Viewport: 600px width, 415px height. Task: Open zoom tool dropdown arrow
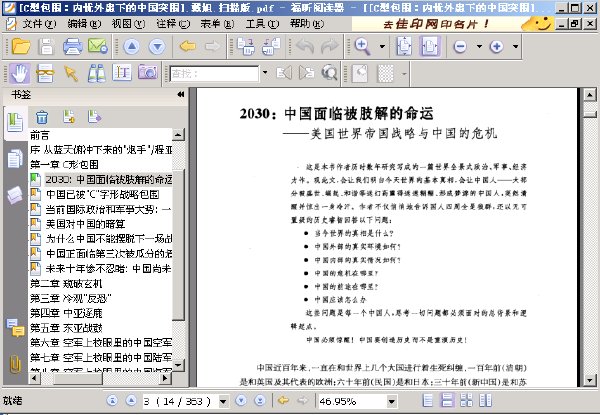(x=382, y=47)
